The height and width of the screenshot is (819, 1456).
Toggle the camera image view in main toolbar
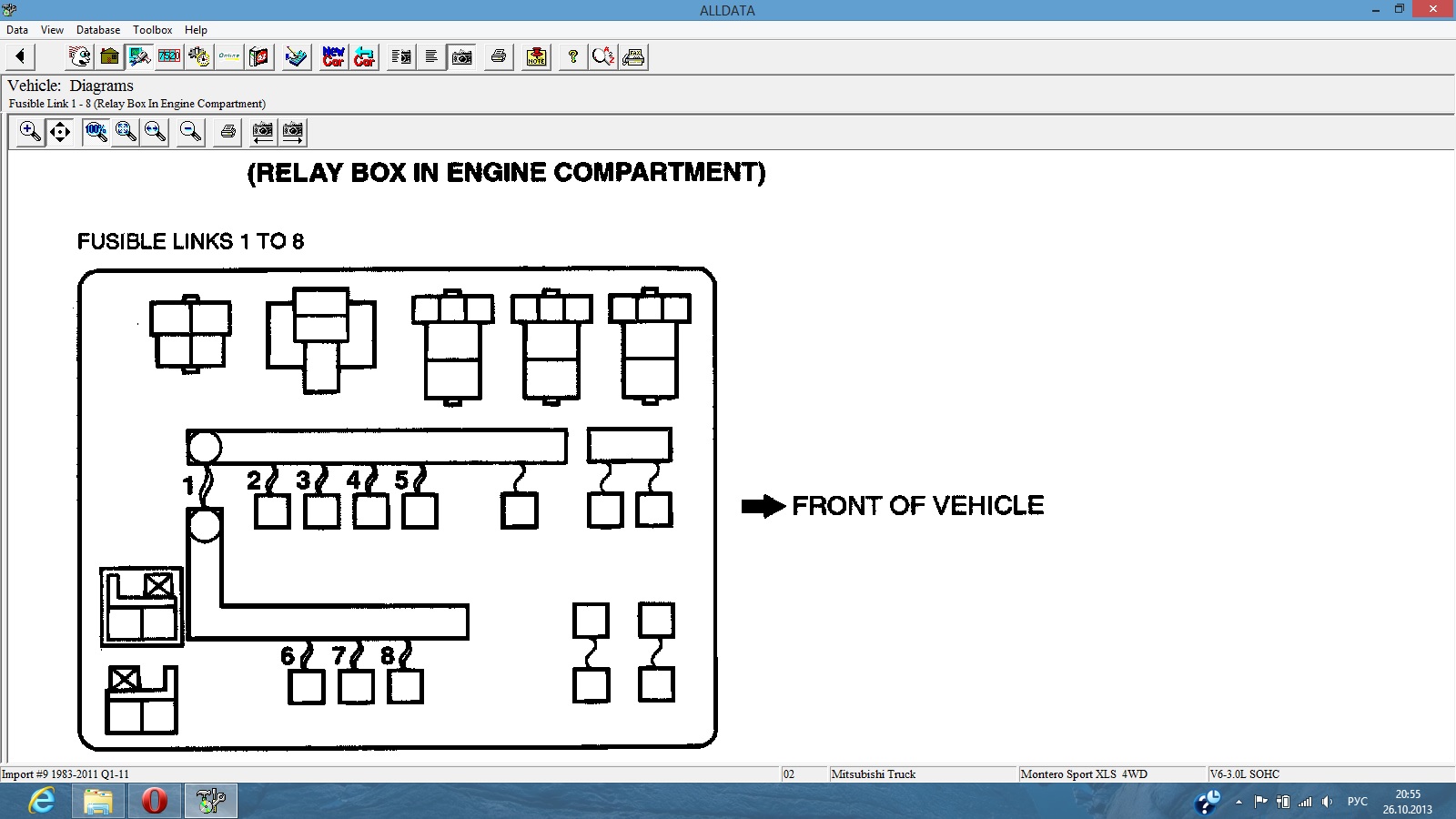pyautogui.click(x=462, y=57)
